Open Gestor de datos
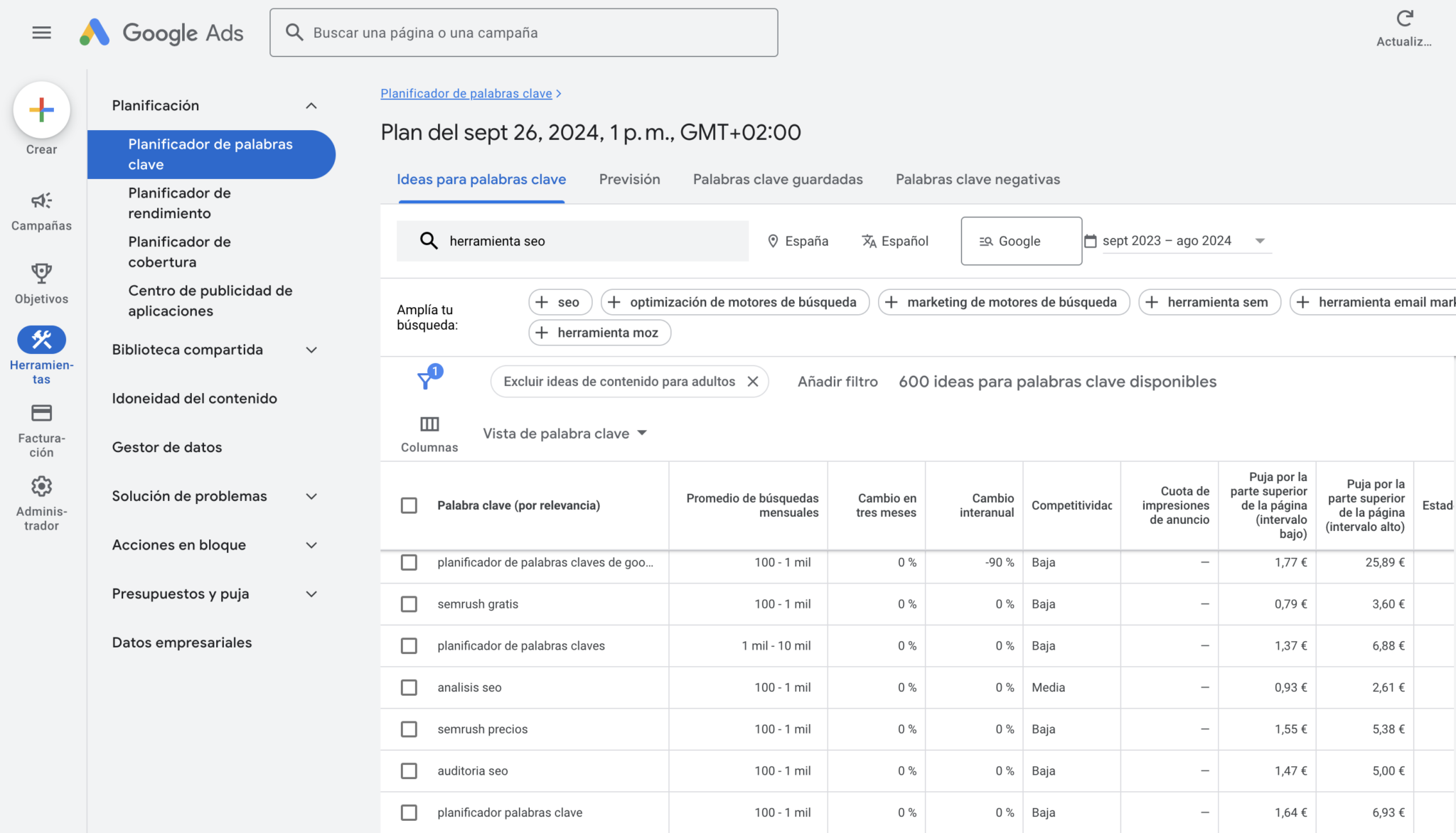Image resolution: width=1456 pixels, height=833 pixels. pyautogui.click(x=167, y=448)
